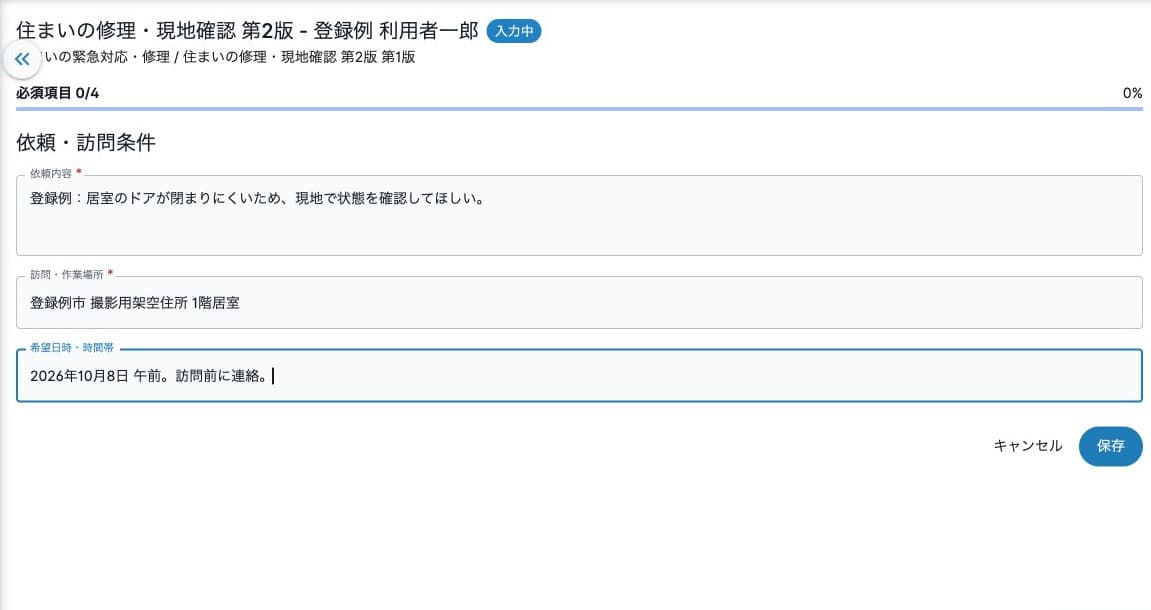The width and height of the screenshot is (1151, 610).
Task: Open breadcrumb link ending in の緊急対応・修理
Action: click(x=106, y=57)
